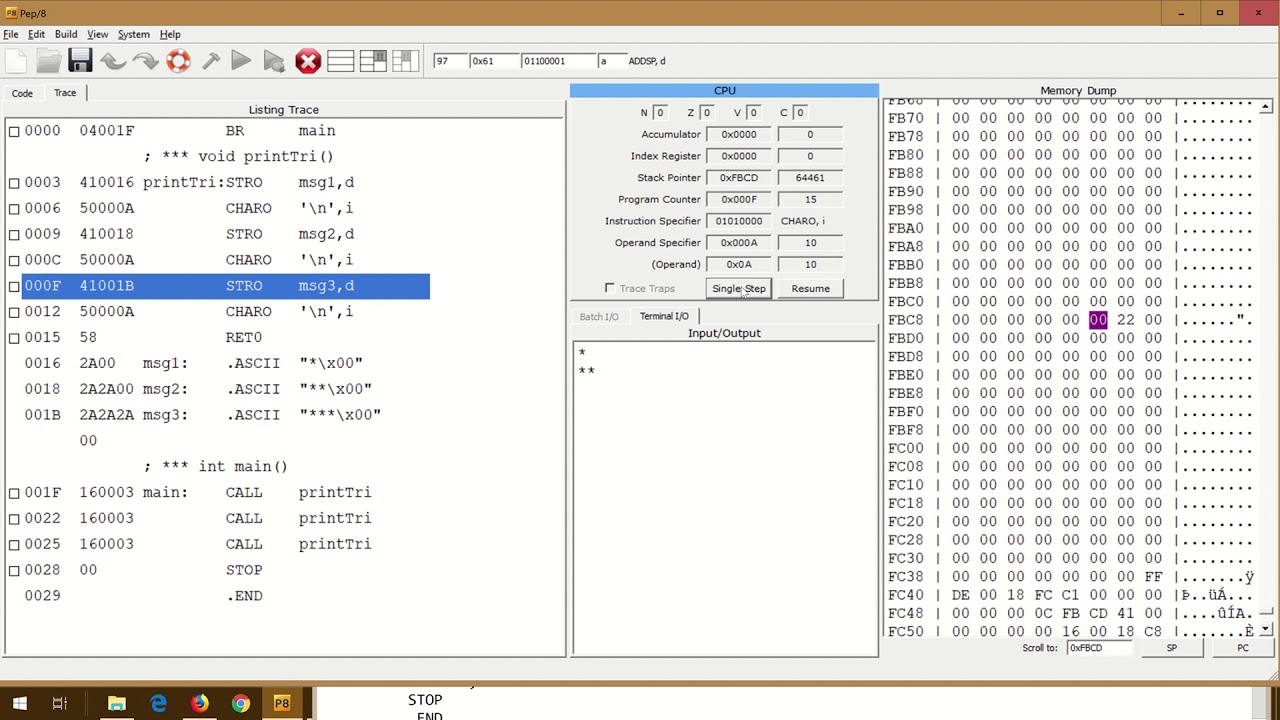Click memory dump scroll-down arrow
Viewport: 1280px width, 720px height.
click(x=1266, y=629)
